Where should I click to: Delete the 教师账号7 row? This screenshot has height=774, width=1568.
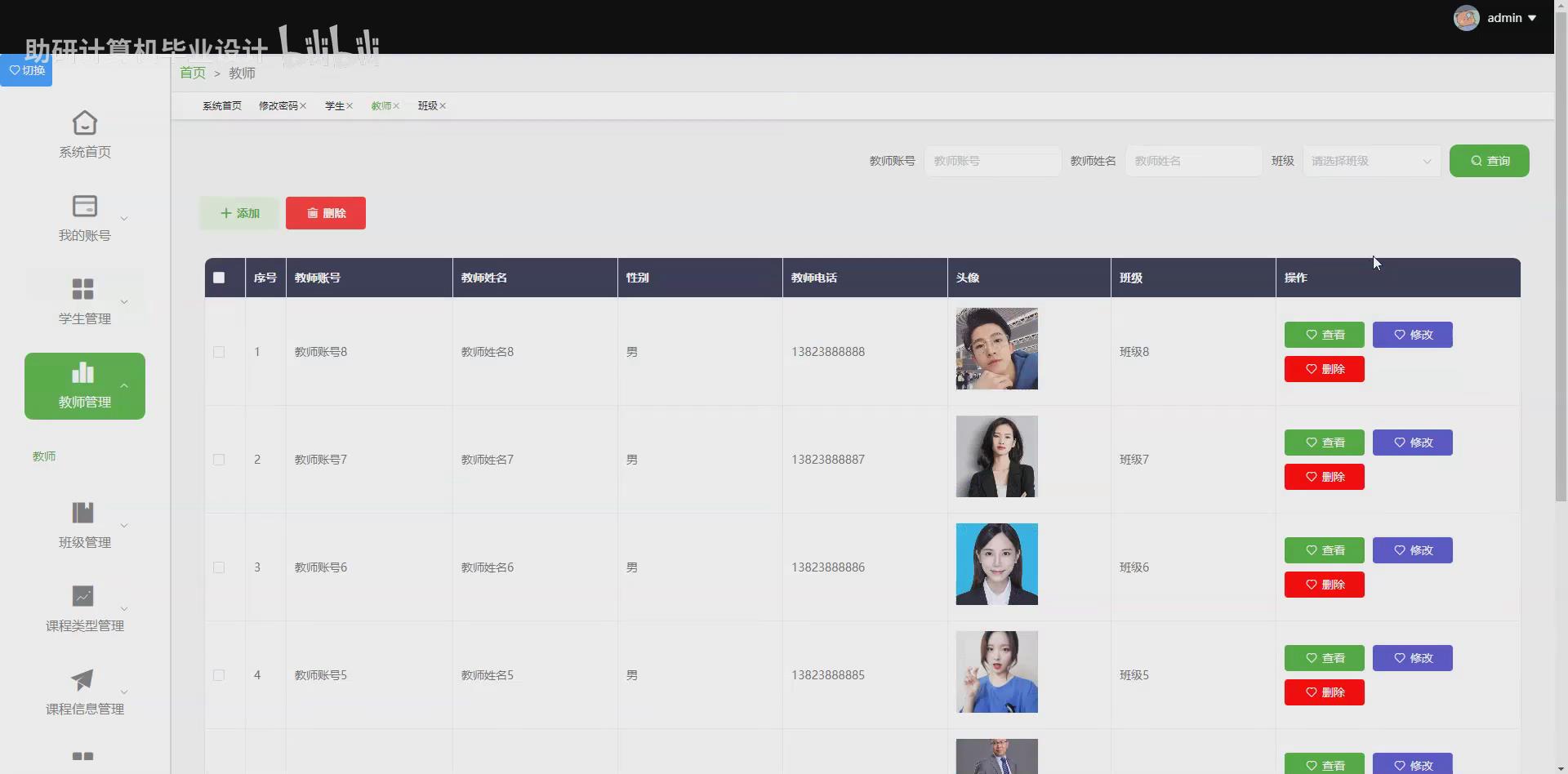1325,477
